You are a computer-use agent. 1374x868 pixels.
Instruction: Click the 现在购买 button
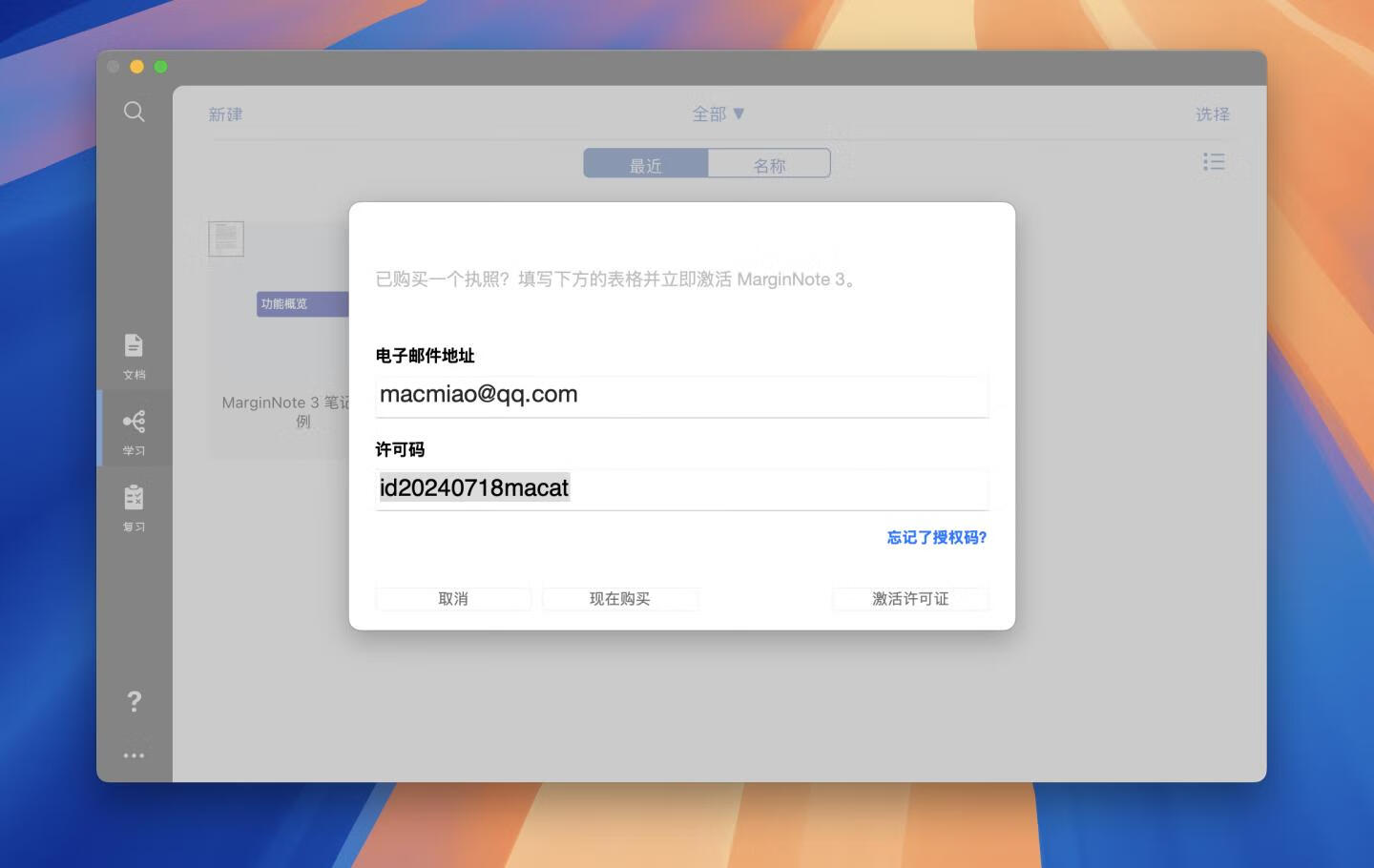[x=620, y=598]
